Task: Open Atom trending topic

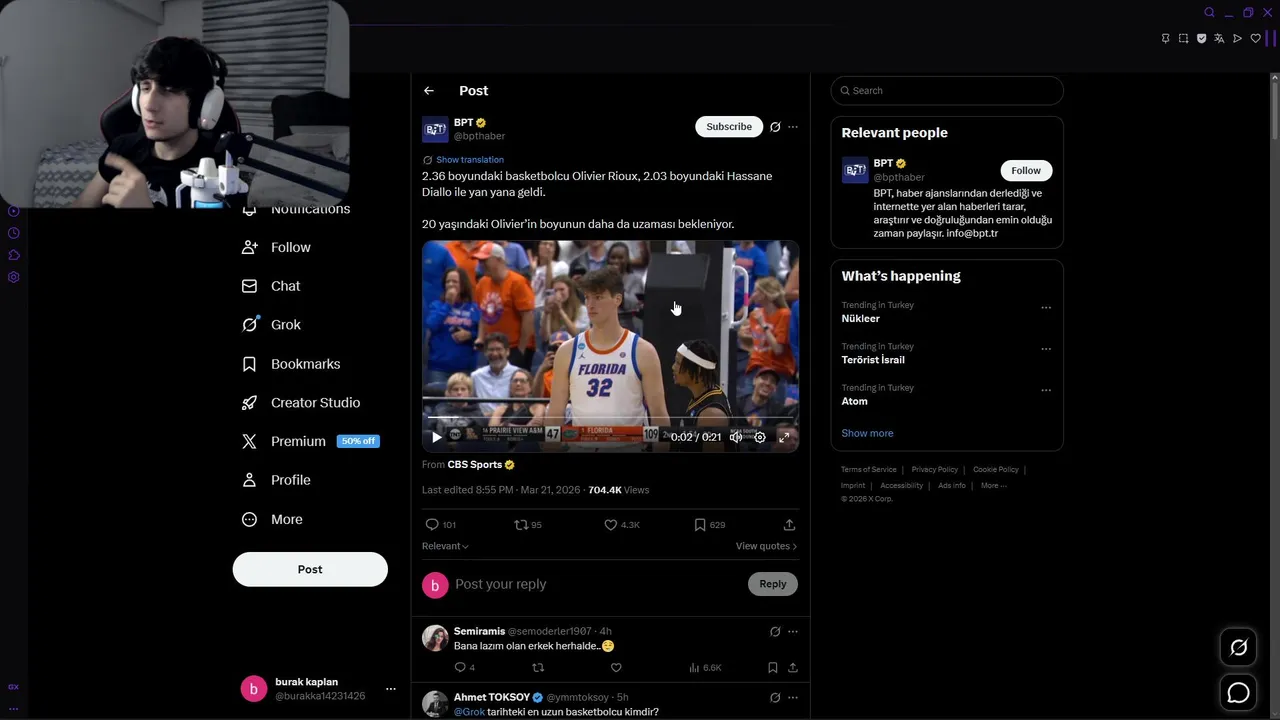Action: (x=854, y=401)
